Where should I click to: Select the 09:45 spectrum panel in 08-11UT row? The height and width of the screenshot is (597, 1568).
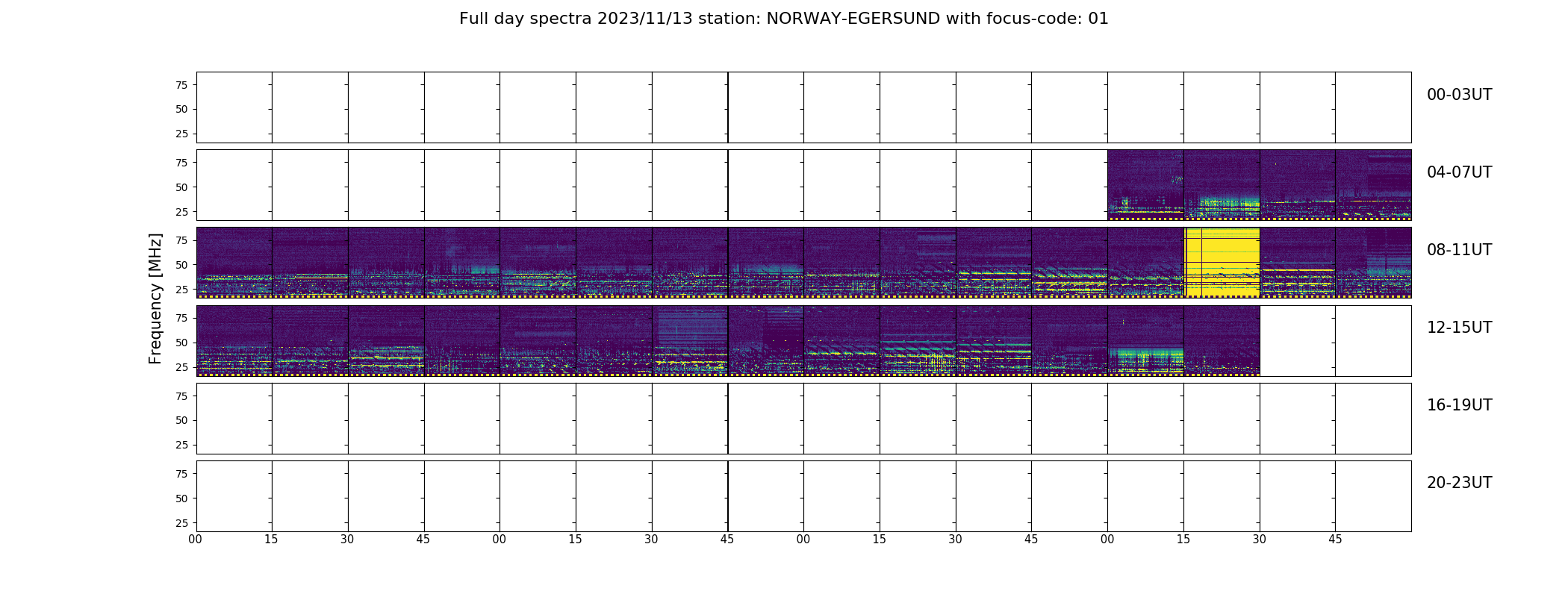766,263
